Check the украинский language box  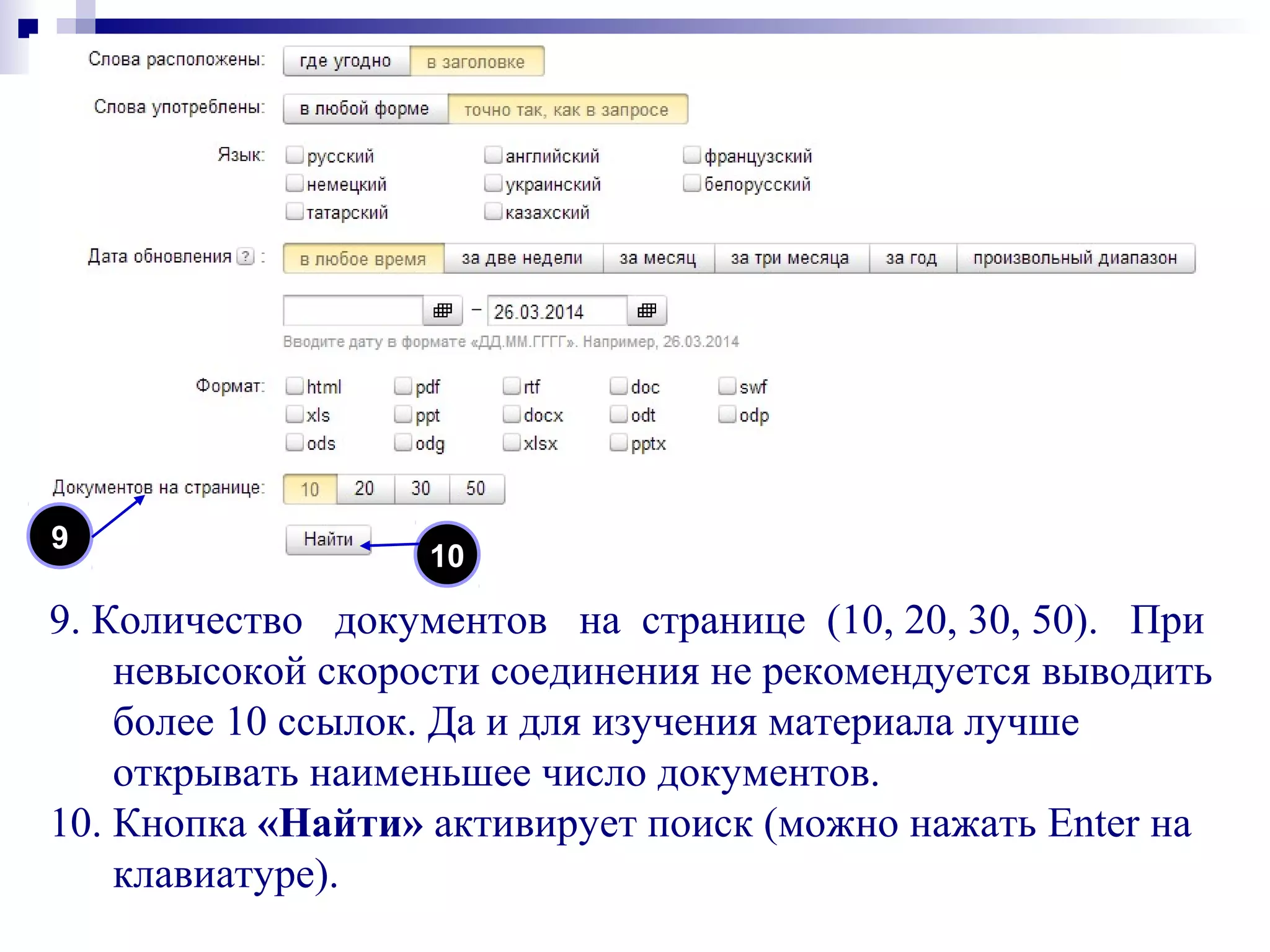tap(493, 183)
